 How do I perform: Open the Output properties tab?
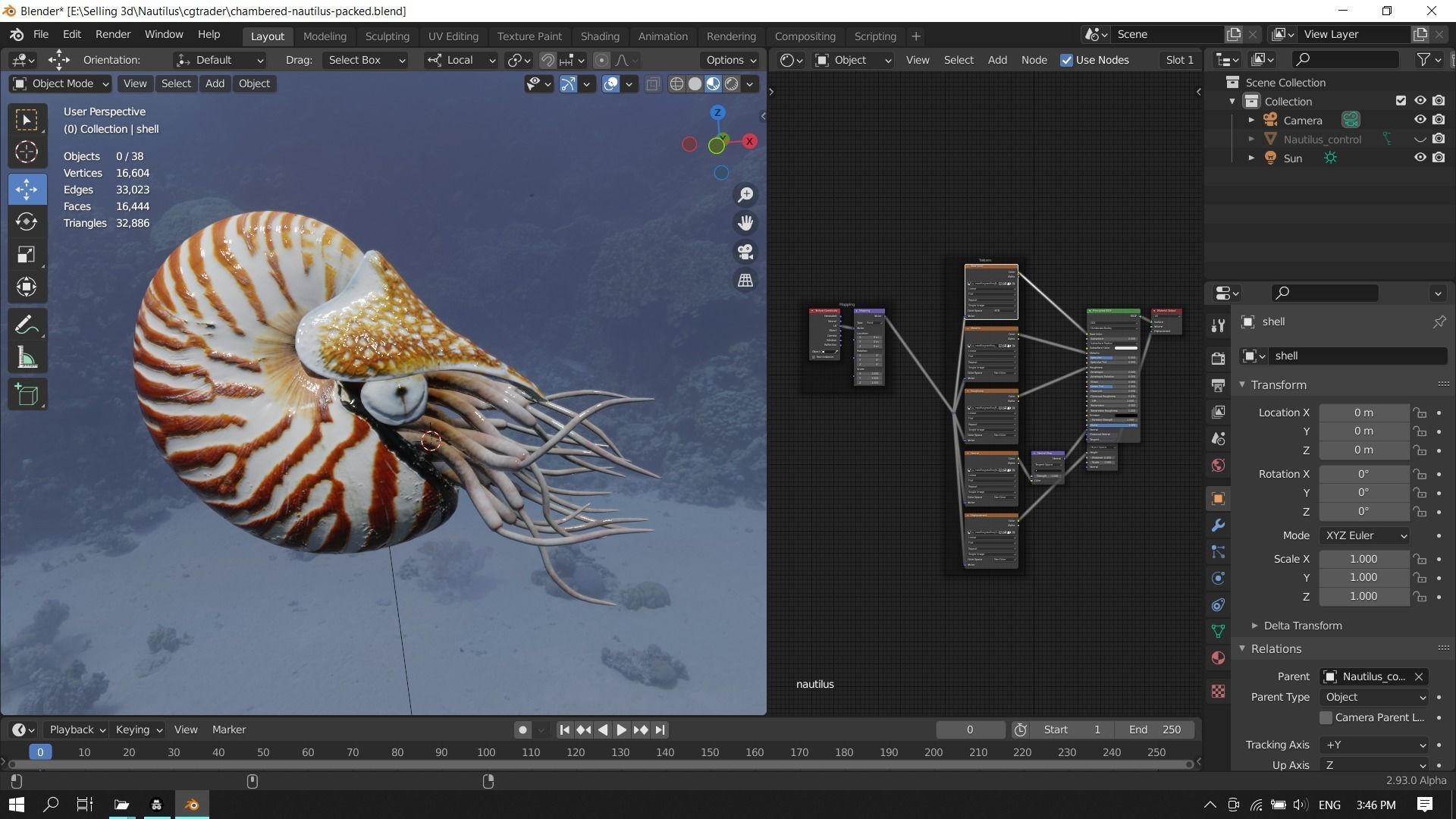(x=1218, y=385)
